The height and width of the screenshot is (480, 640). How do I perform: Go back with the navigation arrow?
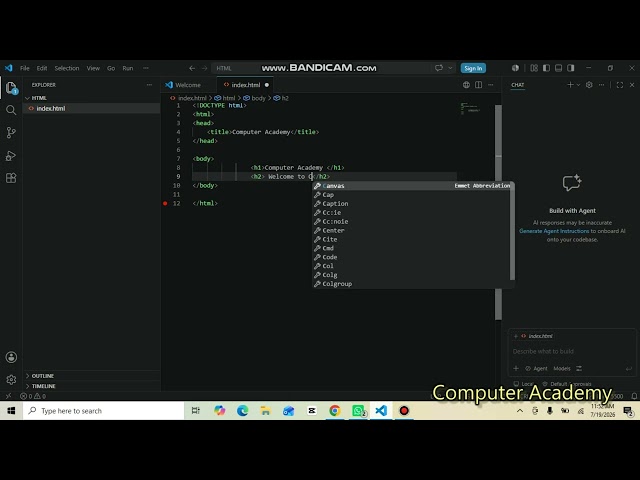[192, 68]
